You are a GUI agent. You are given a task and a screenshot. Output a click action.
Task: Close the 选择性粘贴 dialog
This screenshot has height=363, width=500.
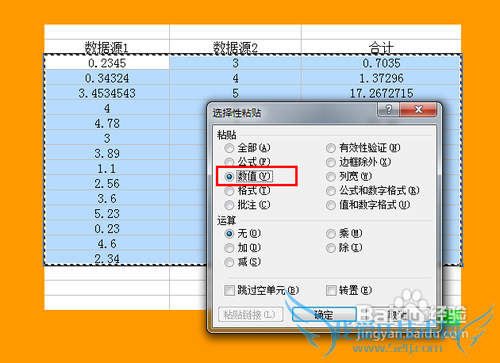[x=418, y=109]
